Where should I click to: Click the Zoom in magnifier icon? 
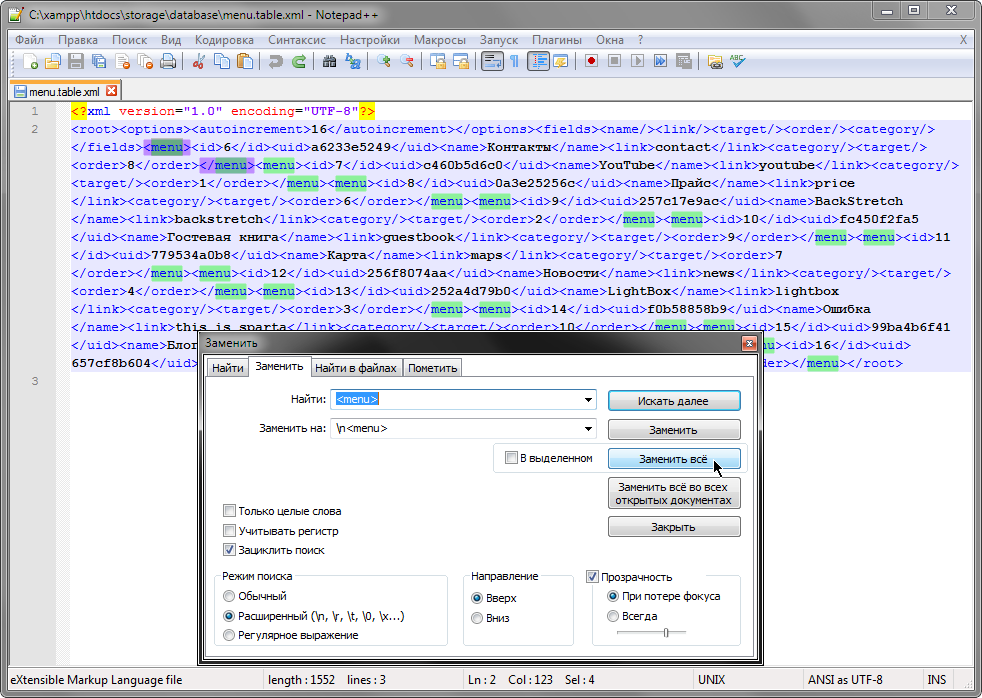pos(384,61)
